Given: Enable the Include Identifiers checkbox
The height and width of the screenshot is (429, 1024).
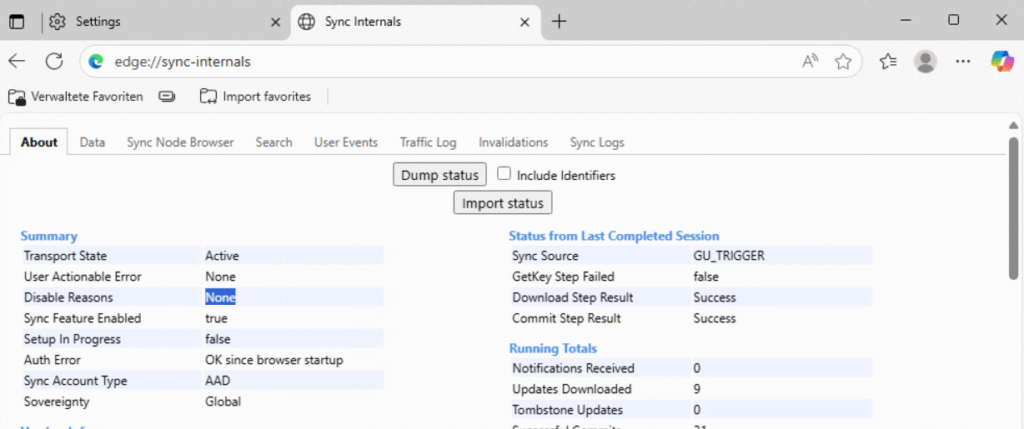Looking at the screenshot, I should pyautogui.click(x=505, y=174).
